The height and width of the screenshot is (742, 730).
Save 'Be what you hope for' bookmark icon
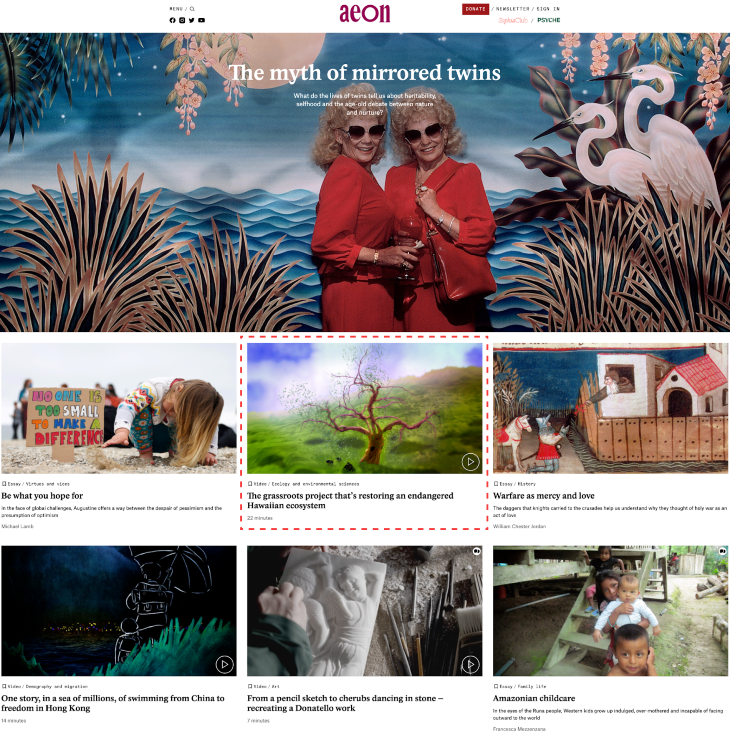pos(4,484)
